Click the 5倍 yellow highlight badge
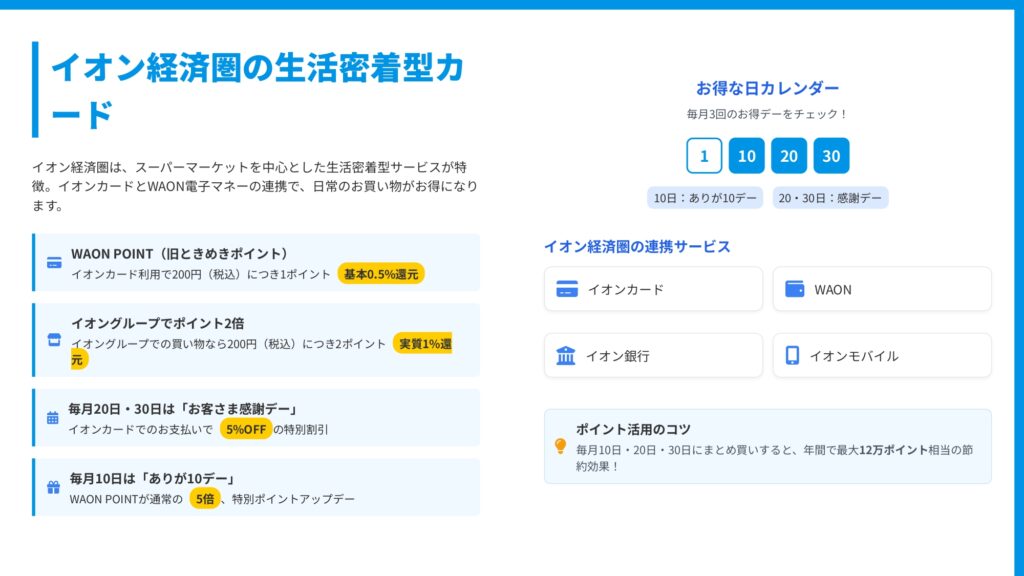1024x576 pixels. pos(205,498)
